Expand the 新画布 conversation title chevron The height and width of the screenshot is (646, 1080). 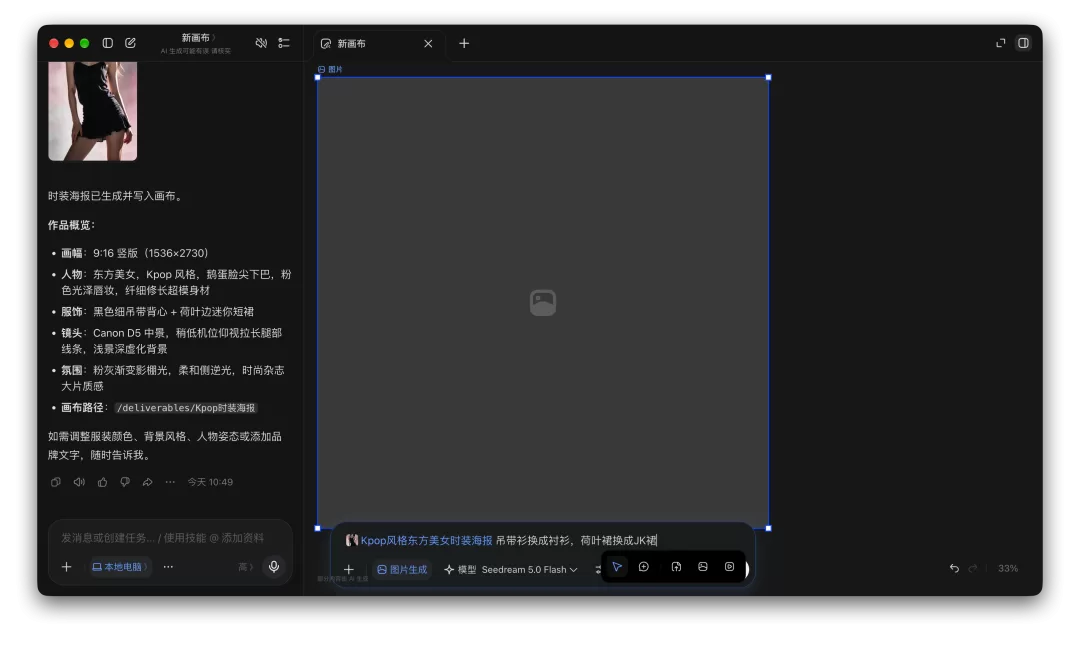click(214, 38)
